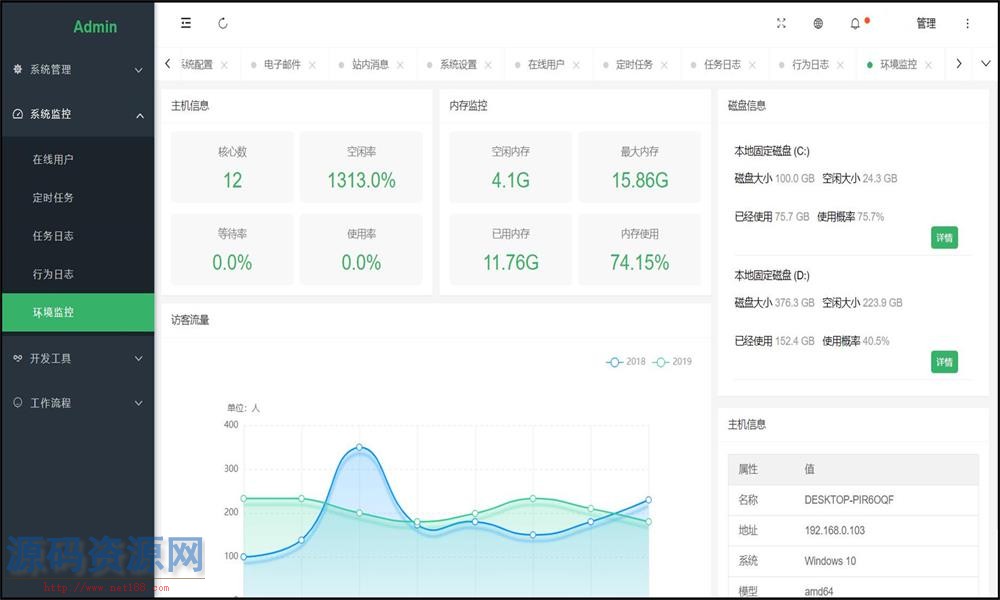Switch to the 系统设置 tab
This screenshot has width=1000, height=600.
(x=458, y=64)
